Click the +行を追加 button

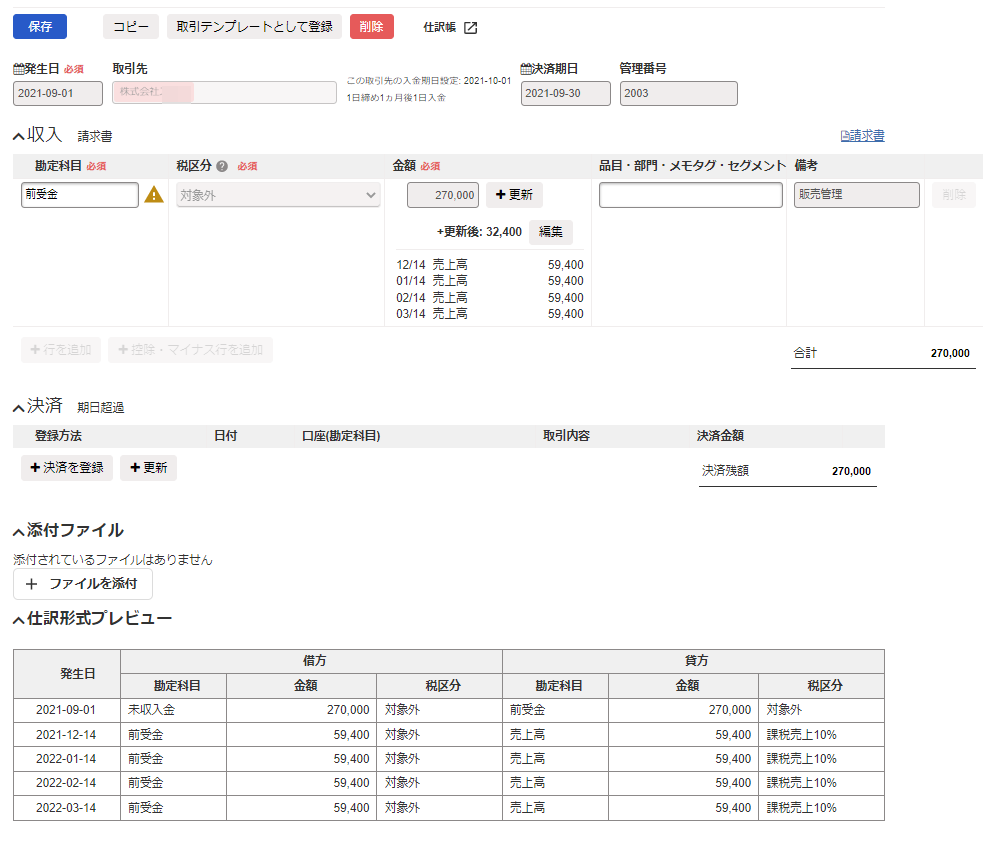coord(61,350)
